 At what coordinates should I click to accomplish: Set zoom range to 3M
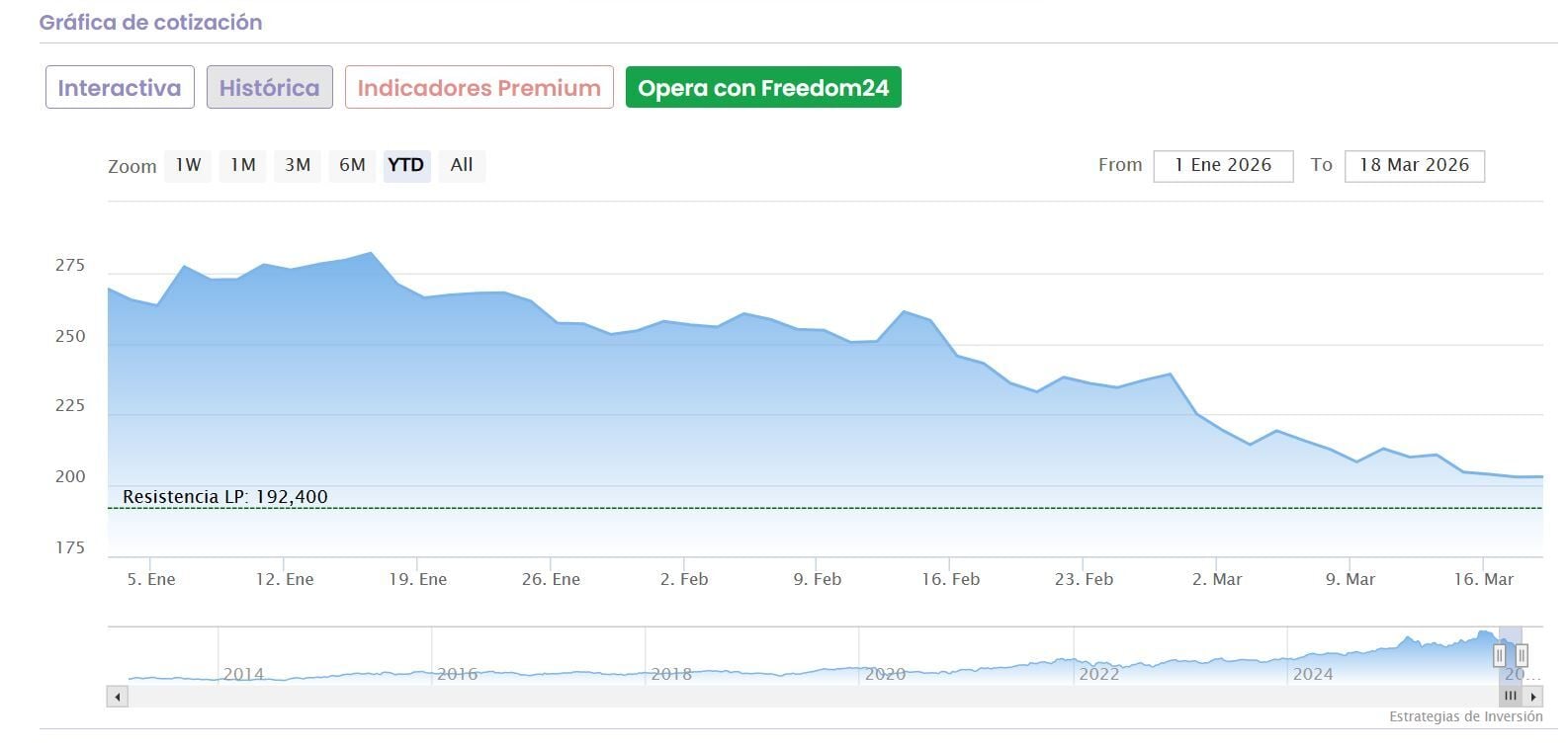click(298, 165)
